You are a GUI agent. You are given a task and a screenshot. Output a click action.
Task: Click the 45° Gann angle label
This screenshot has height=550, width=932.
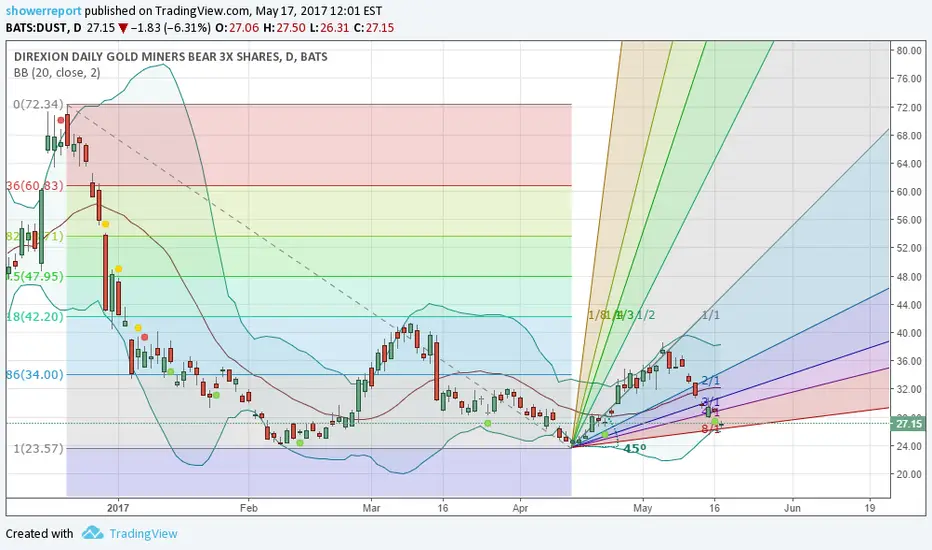634,449
